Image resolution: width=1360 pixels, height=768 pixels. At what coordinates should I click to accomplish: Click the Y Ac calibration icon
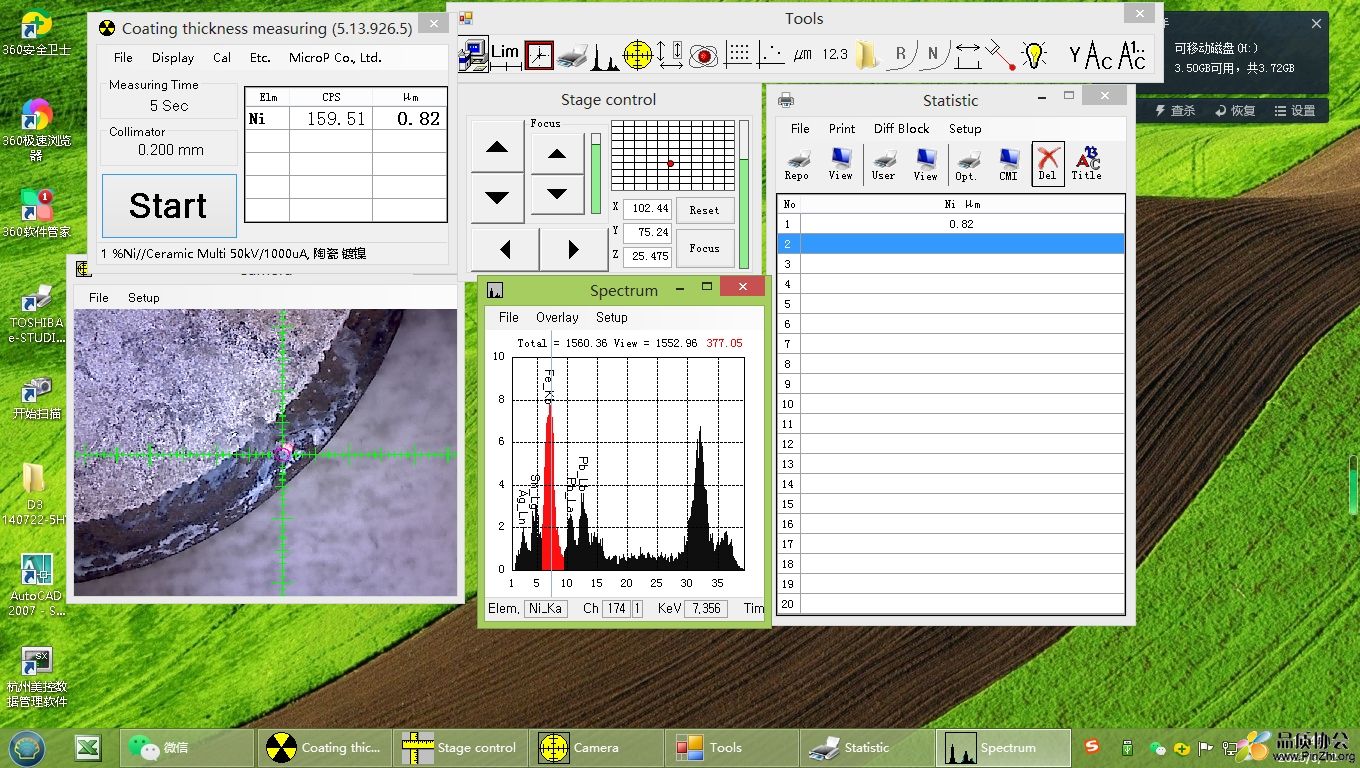coord(1090,54)
